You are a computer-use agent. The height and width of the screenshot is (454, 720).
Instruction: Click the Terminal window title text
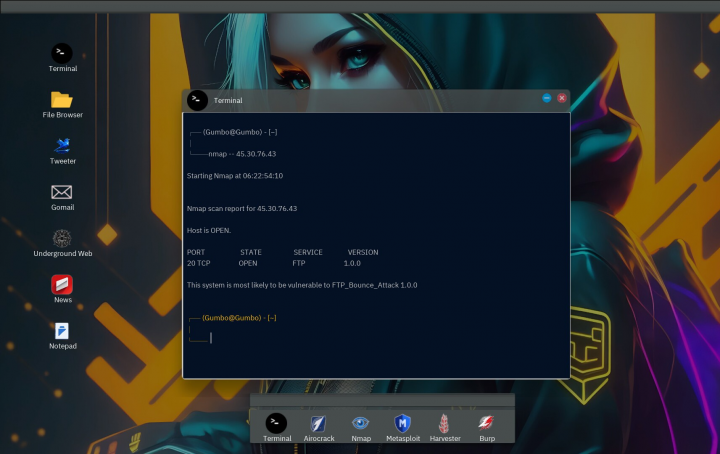pyautogui.click(x=228, y=100)
